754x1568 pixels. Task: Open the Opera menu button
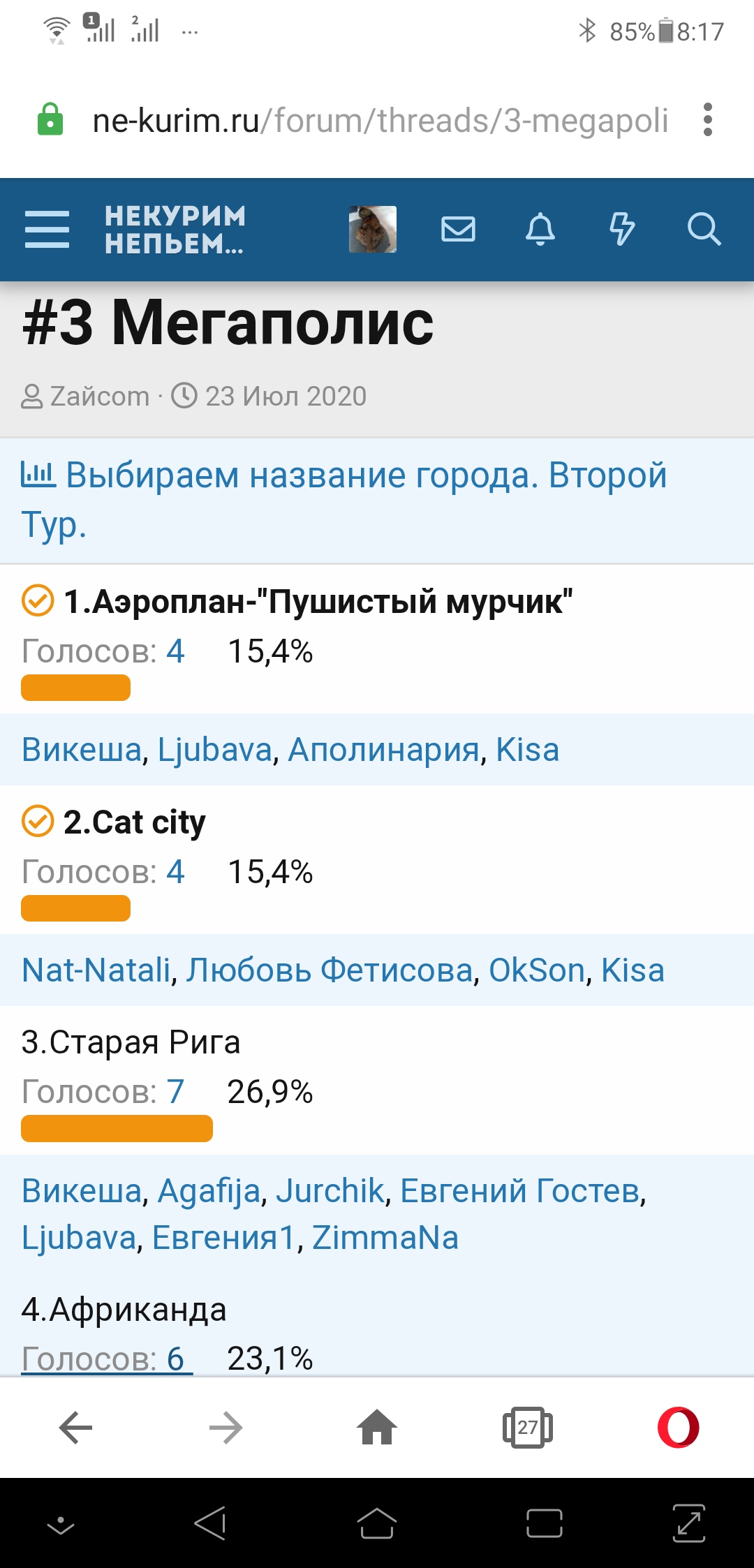pos(678,1427)
